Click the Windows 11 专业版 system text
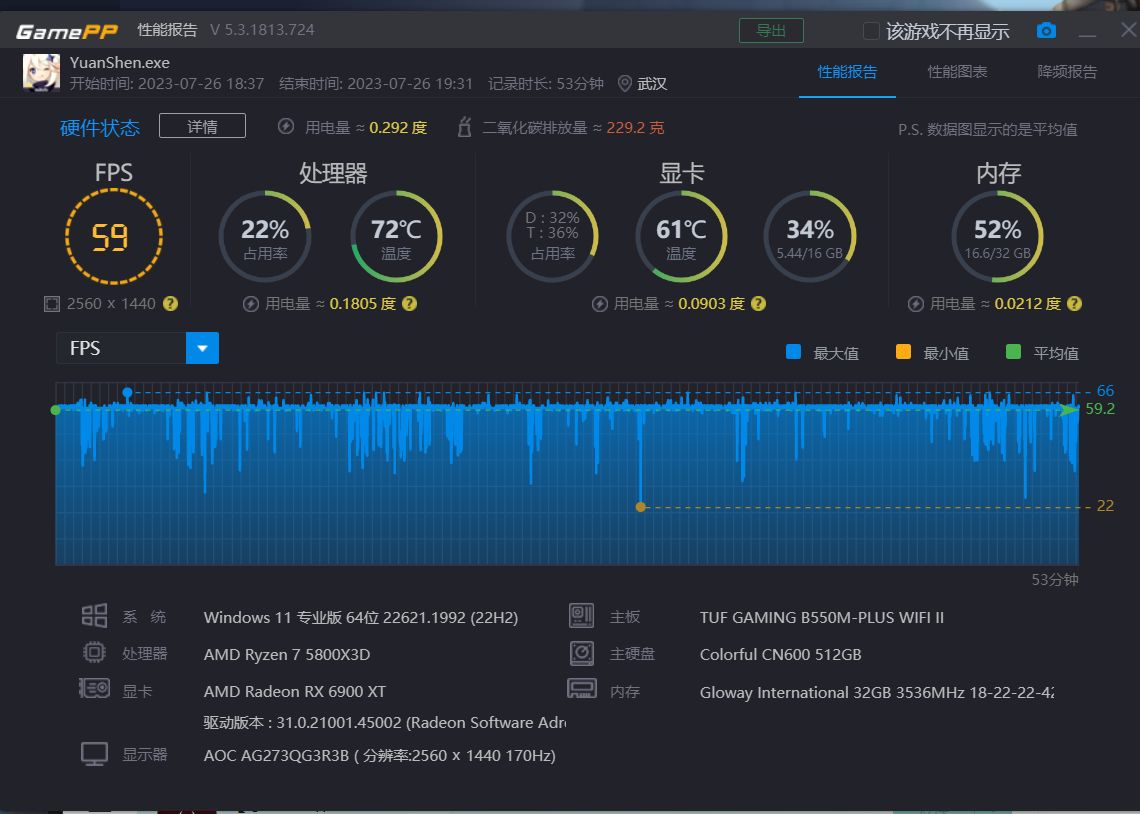Screen dimensions: 1140x814 (361, 618)
